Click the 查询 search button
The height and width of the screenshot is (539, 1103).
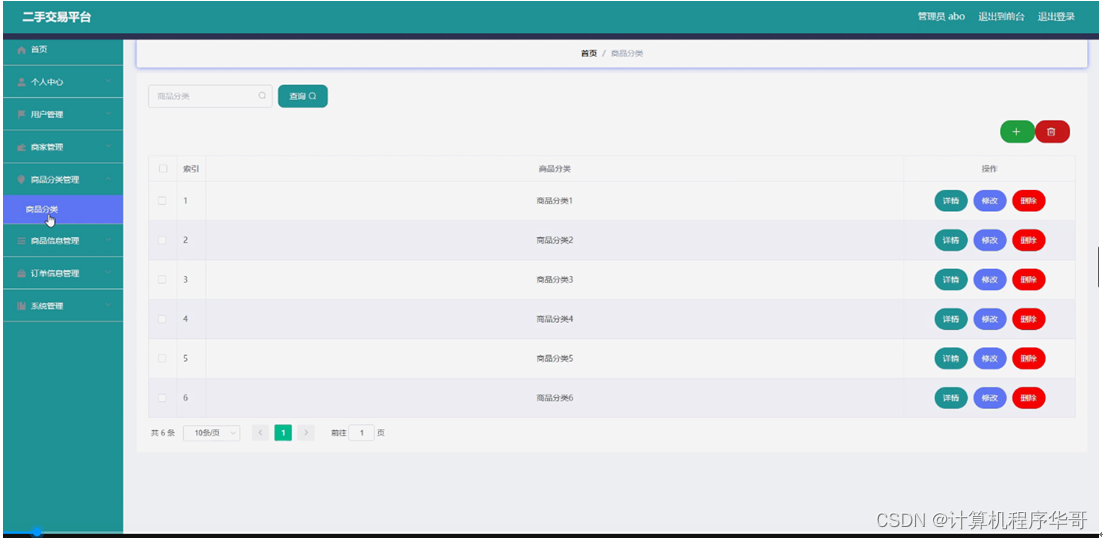pyautogui.click(x=302, y=96)
